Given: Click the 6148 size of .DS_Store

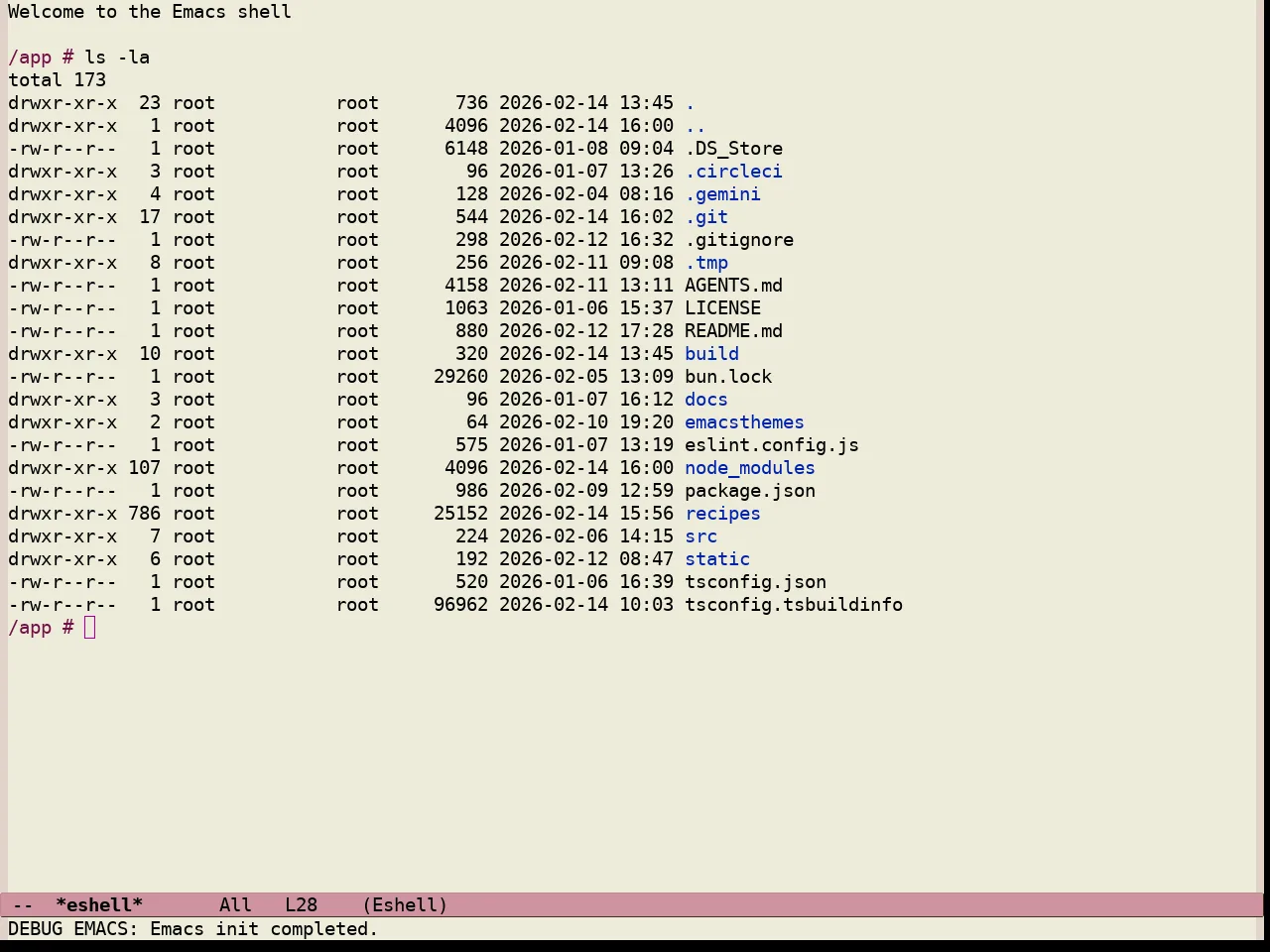Looking at the screenshot, I should click(x=466, y=149).
